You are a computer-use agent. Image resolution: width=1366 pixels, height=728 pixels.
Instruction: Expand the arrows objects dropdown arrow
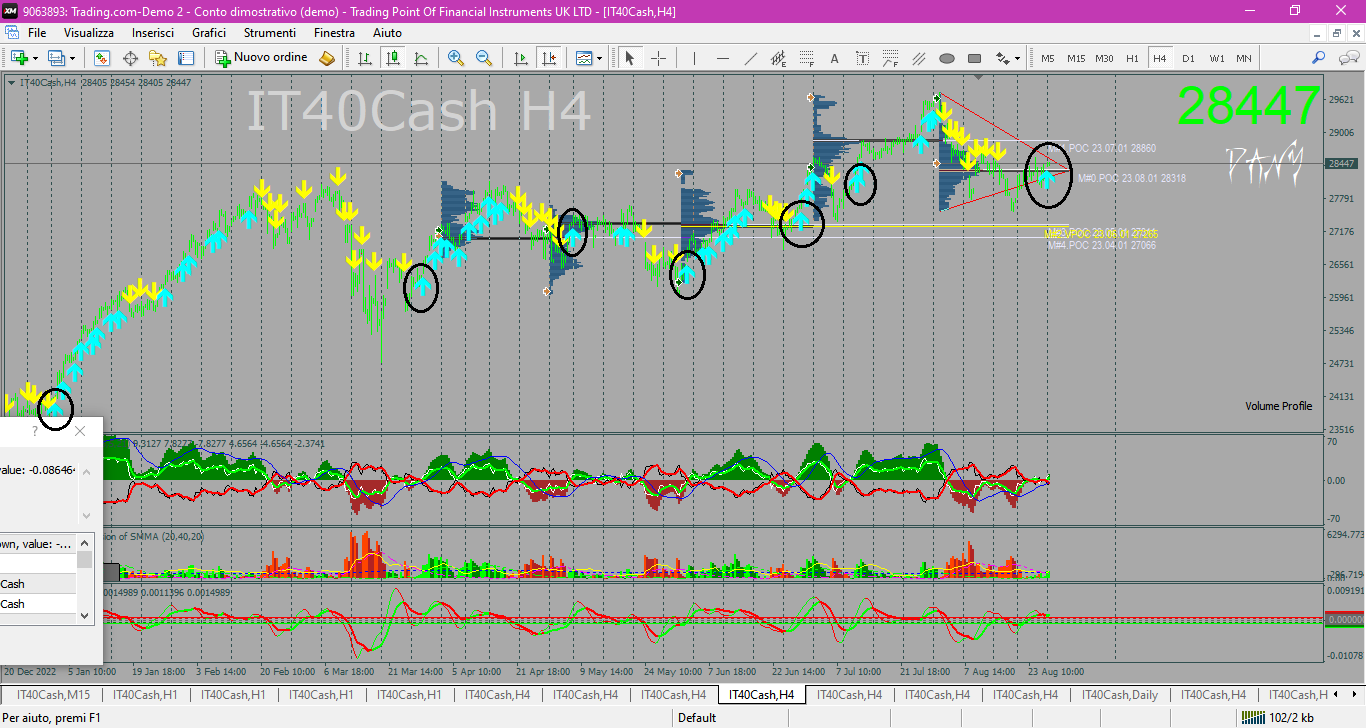pos(1017,58)
